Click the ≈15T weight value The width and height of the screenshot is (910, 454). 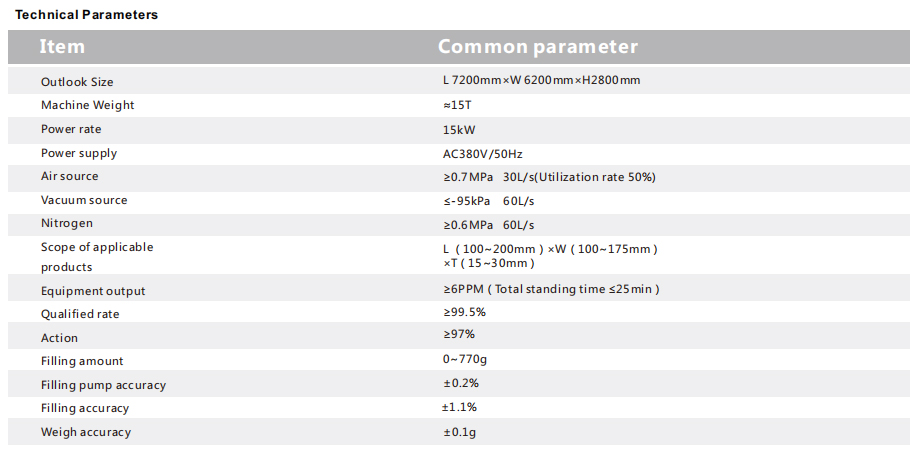click(x=456, y=105)
